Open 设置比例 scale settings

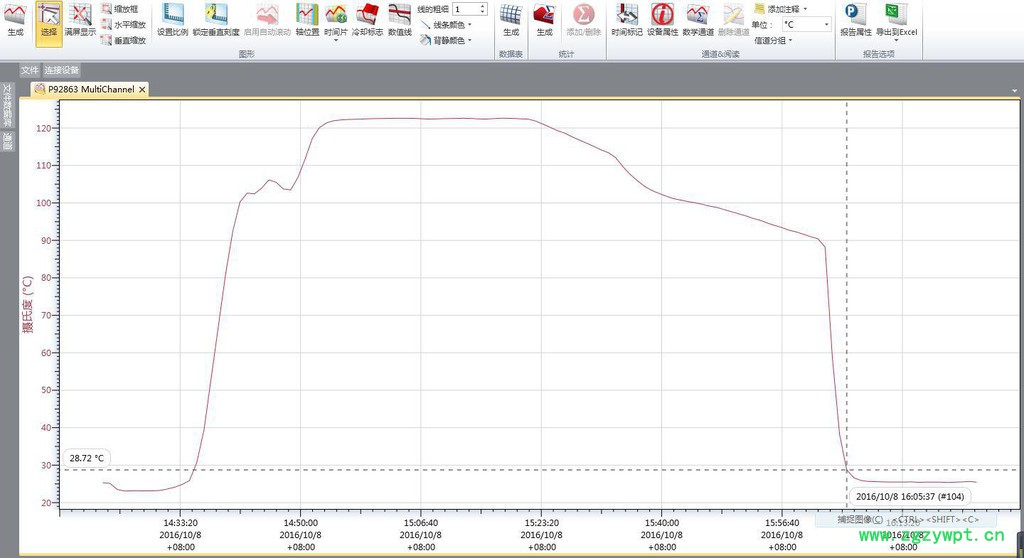172,20
